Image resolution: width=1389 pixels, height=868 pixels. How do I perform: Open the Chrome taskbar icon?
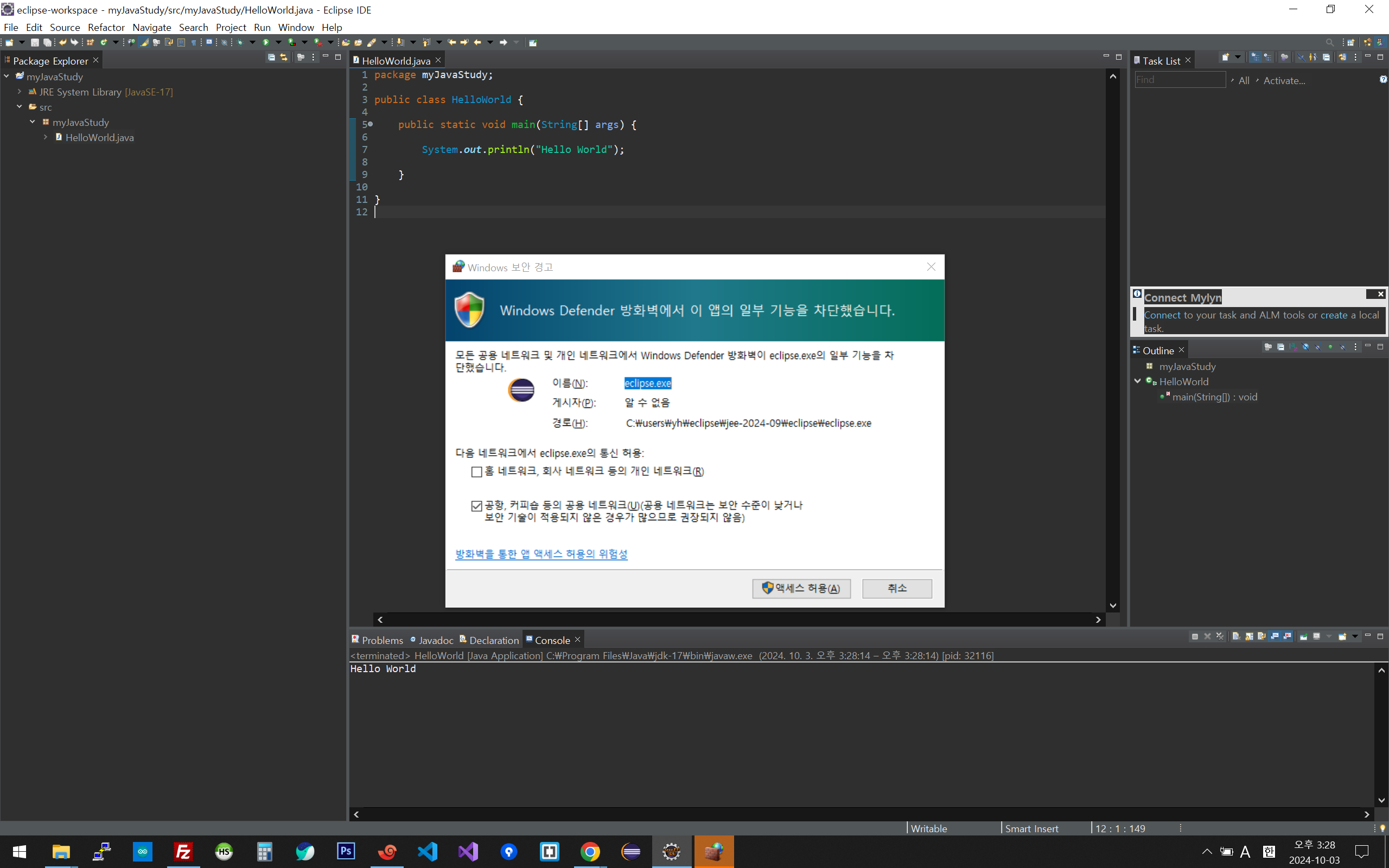(590, 851)
